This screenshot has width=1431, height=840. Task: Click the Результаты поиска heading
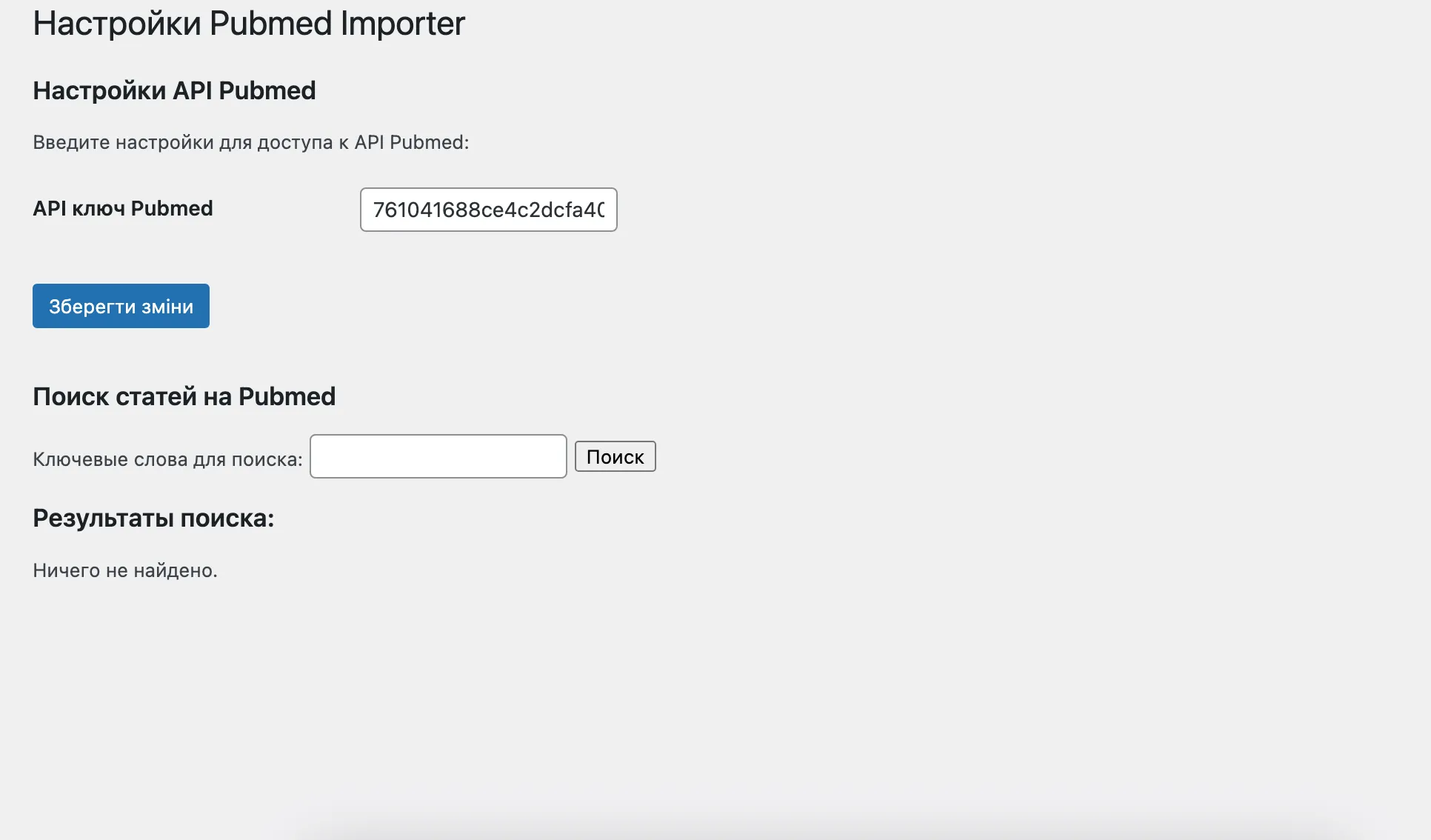coord(153,518)
